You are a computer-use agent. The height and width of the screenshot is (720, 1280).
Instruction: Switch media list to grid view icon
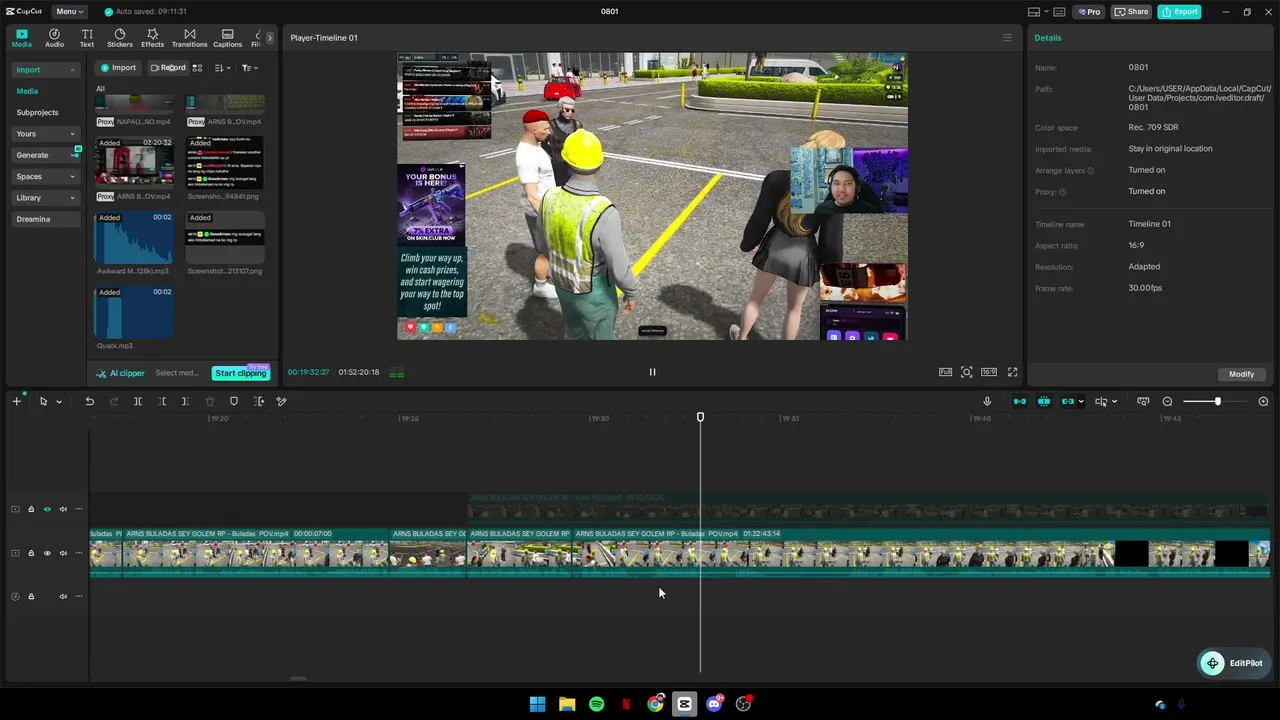click(x=197, y=68)
